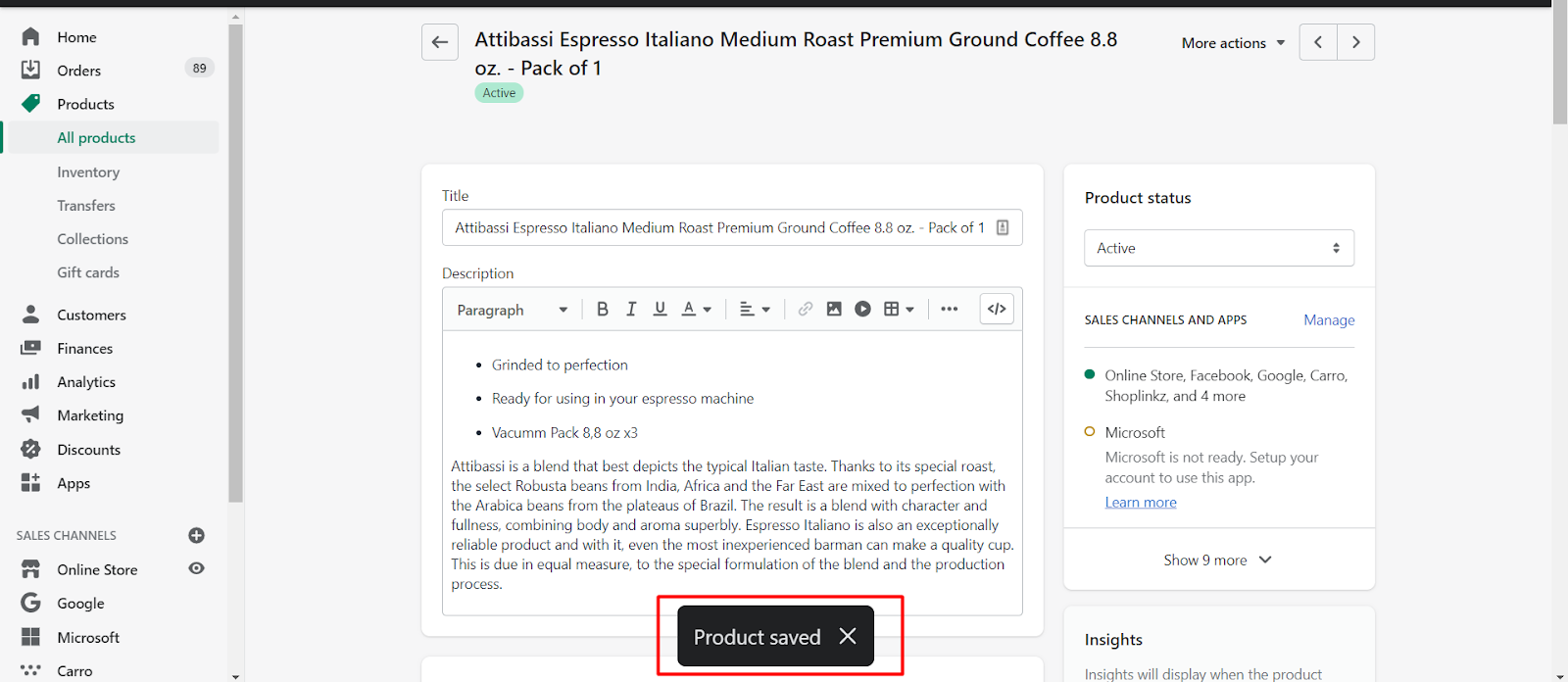Click the Online Store storefront icon
Screen dimensions: 1568x682
click(30, 568)
